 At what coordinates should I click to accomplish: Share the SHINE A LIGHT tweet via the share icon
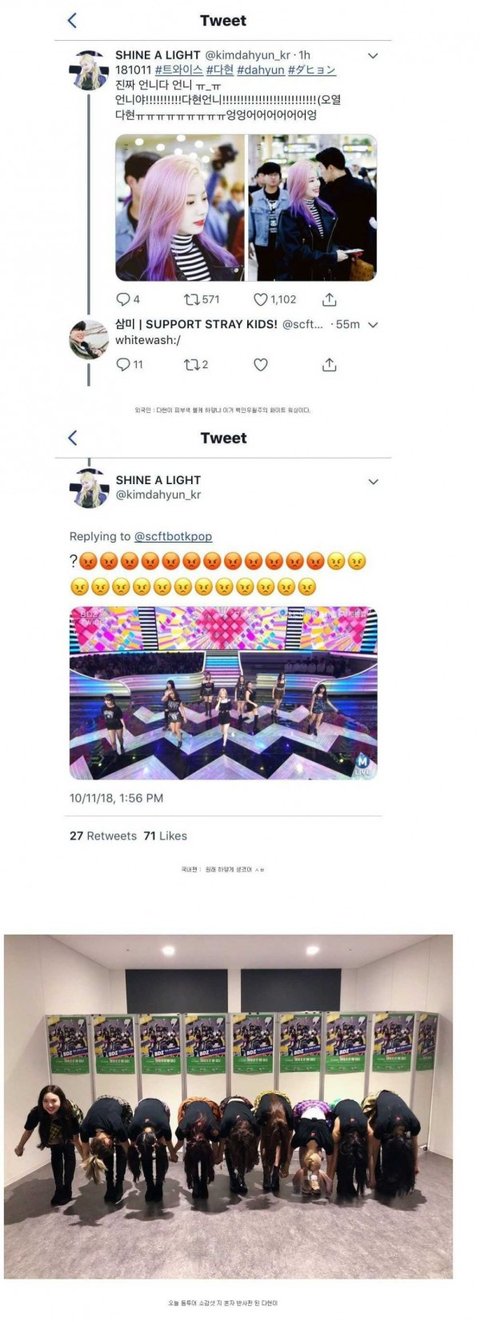click(x=330, y=299)
